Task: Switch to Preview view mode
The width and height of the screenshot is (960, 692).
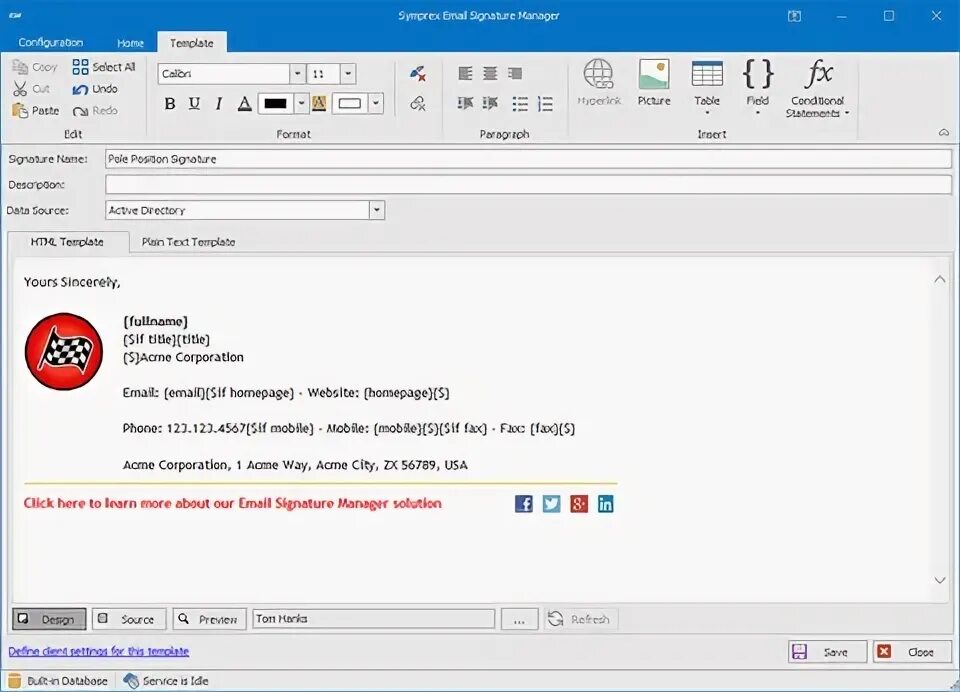Action: coord(209,619)
